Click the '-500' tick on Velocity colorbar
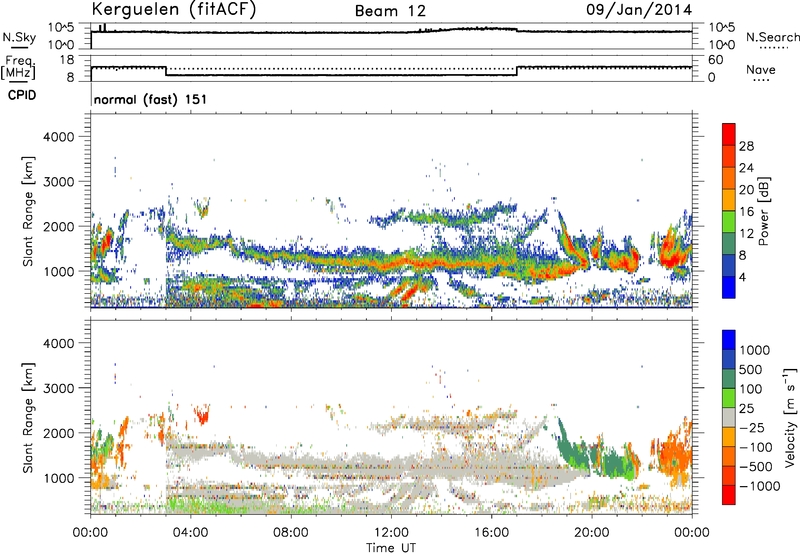This screenshot has width=800, height=554. pyautogui.click(x=756, y=467)
